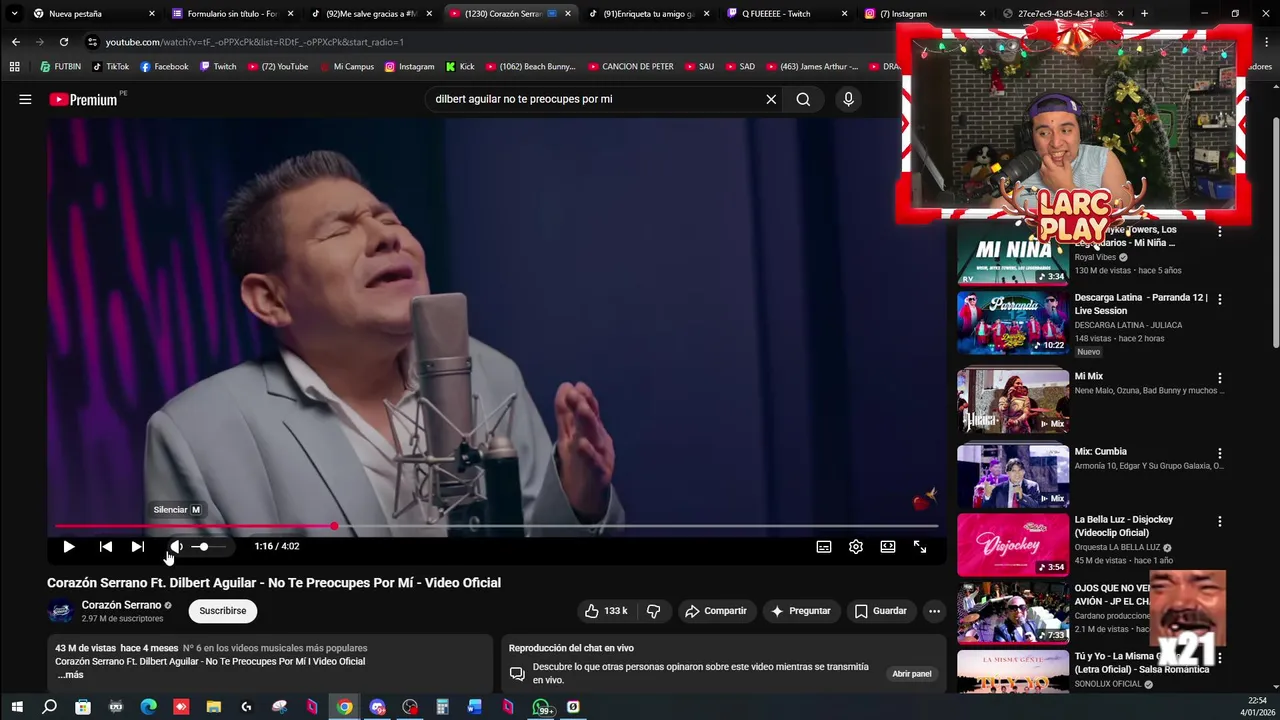Open WhatsApp from the taskbar
The height and width of the screenshot is (720, 1280).
[x=541, y=707]
